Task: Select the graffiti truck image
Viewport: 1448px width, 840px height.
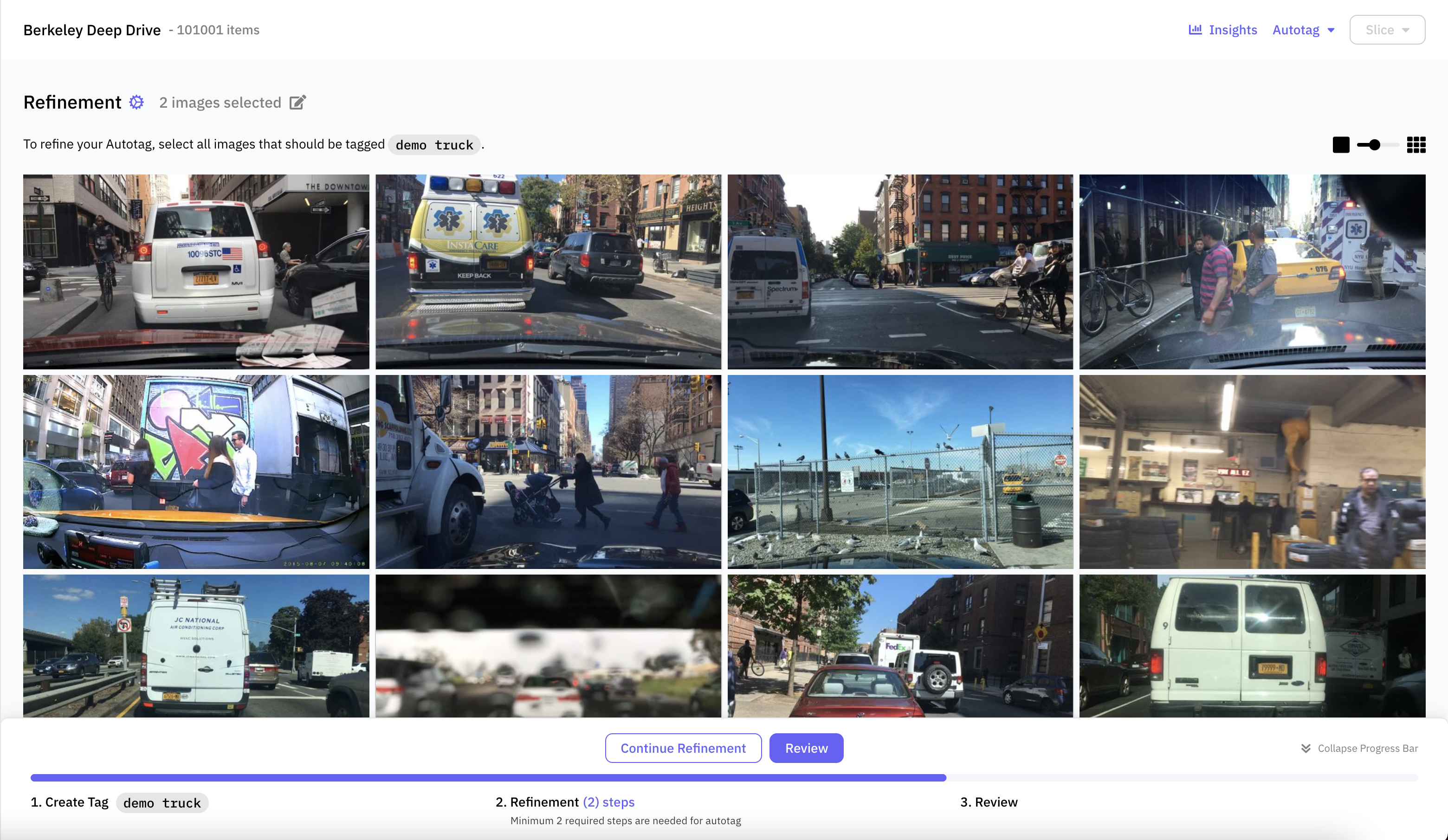Action: point(196,472)
